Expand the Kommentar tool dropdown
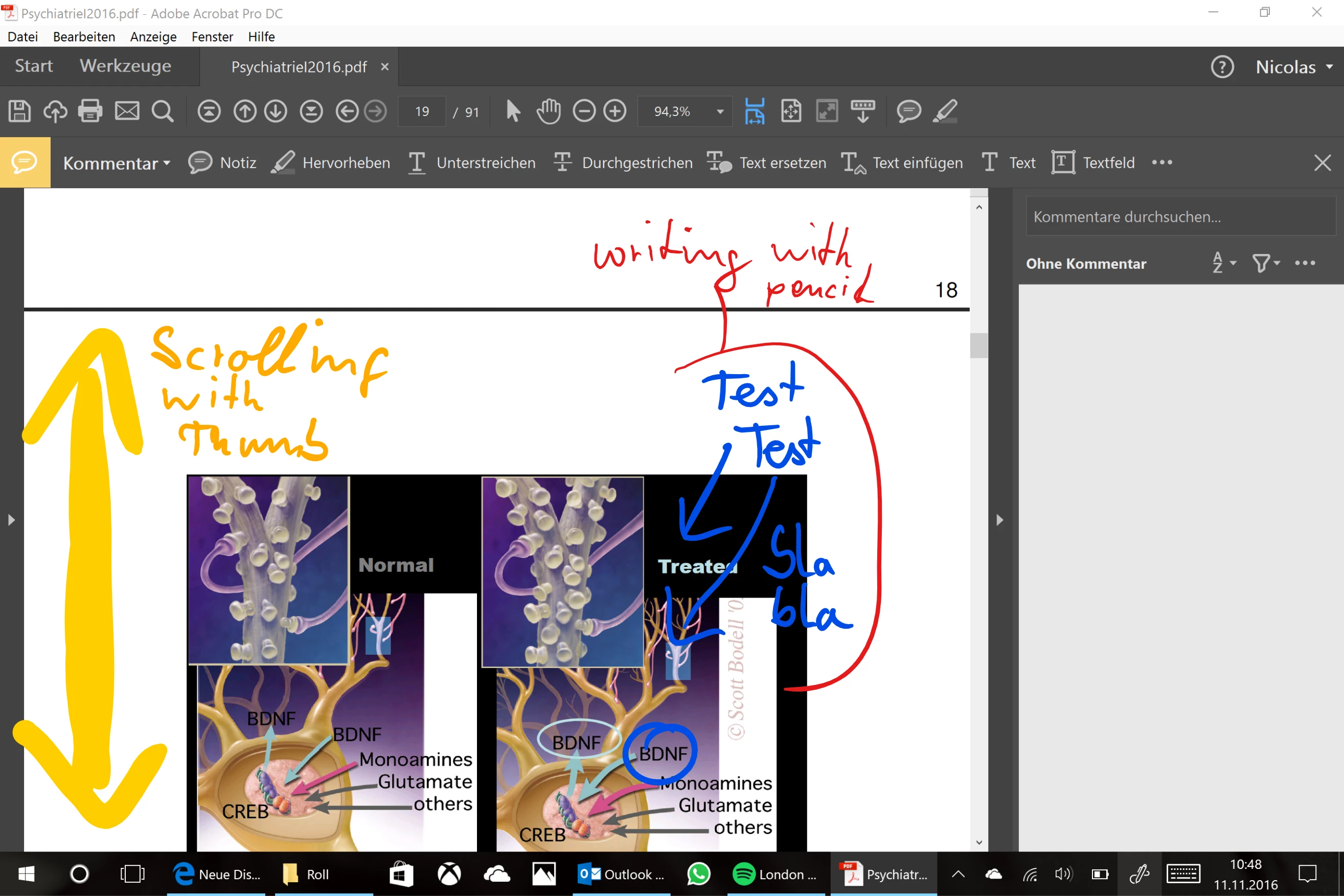The height and width of the screenshot is (896, 1344). (x=117, y=164)
